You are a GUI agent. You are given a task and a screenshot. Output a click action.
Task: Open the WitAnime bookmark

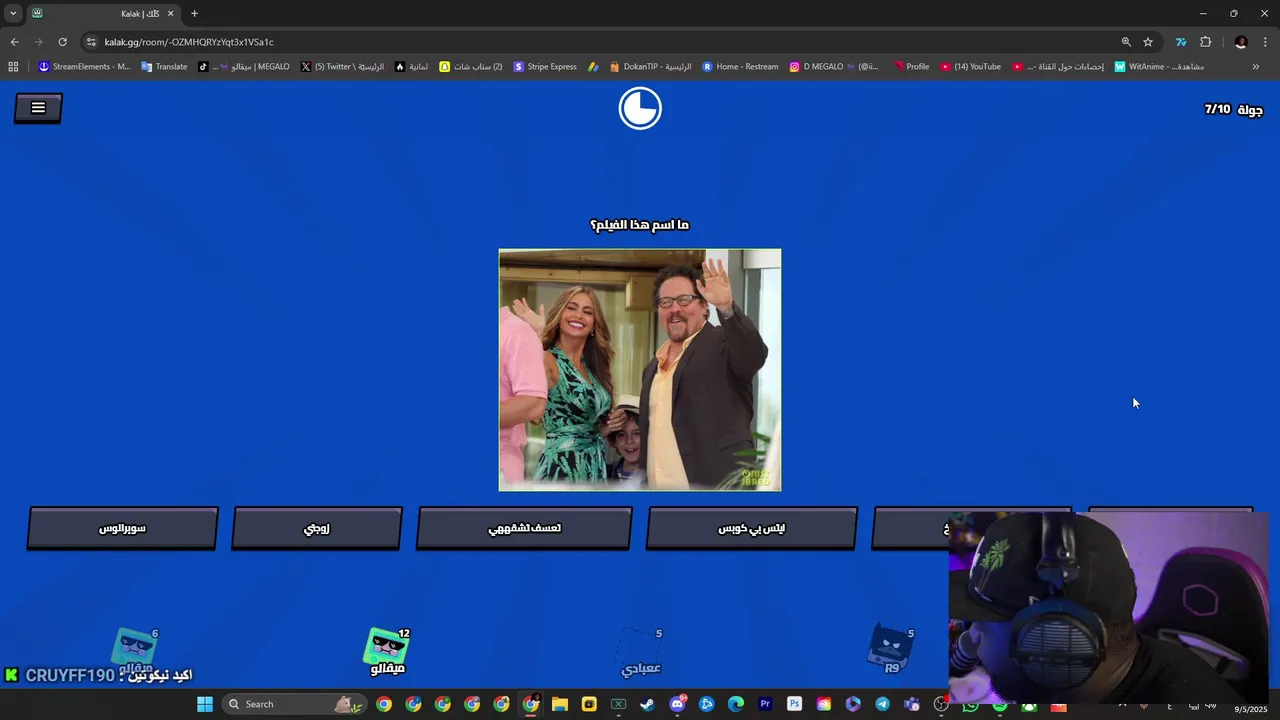[1159, 67]
